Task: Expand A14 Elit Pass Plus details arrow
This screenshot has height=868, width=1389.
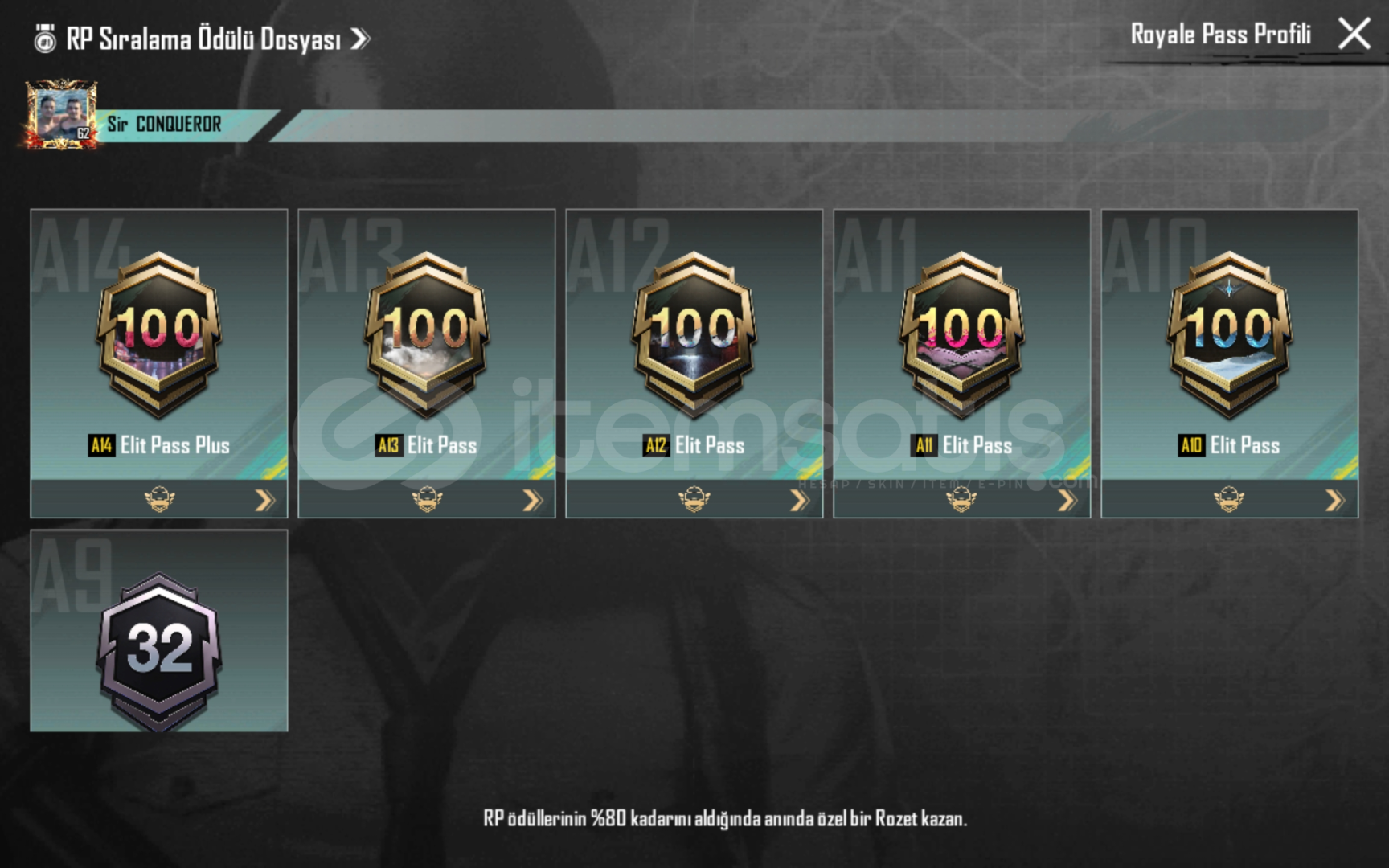Action: point(264,501)
